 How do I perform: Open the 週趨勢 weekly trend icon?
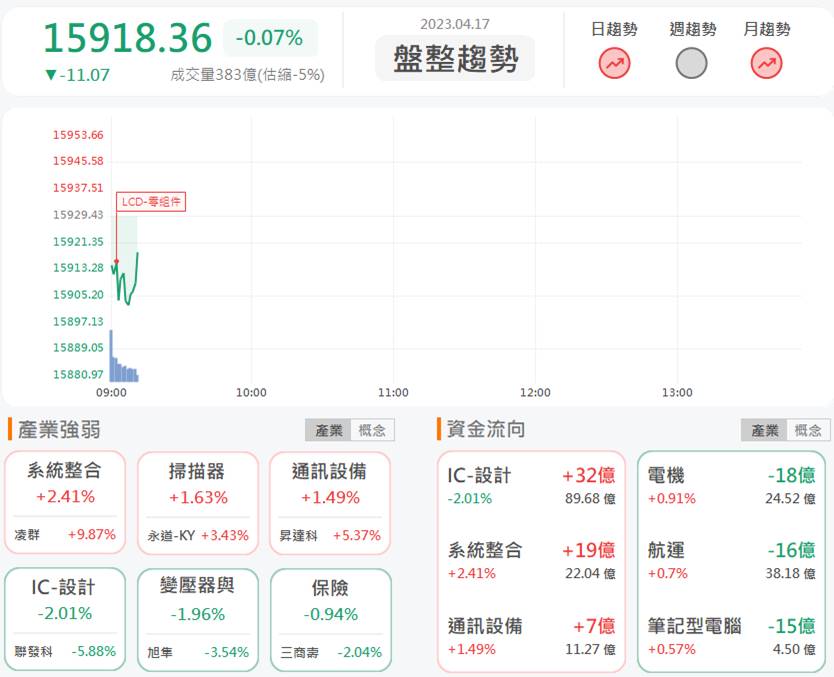(691, 63)
